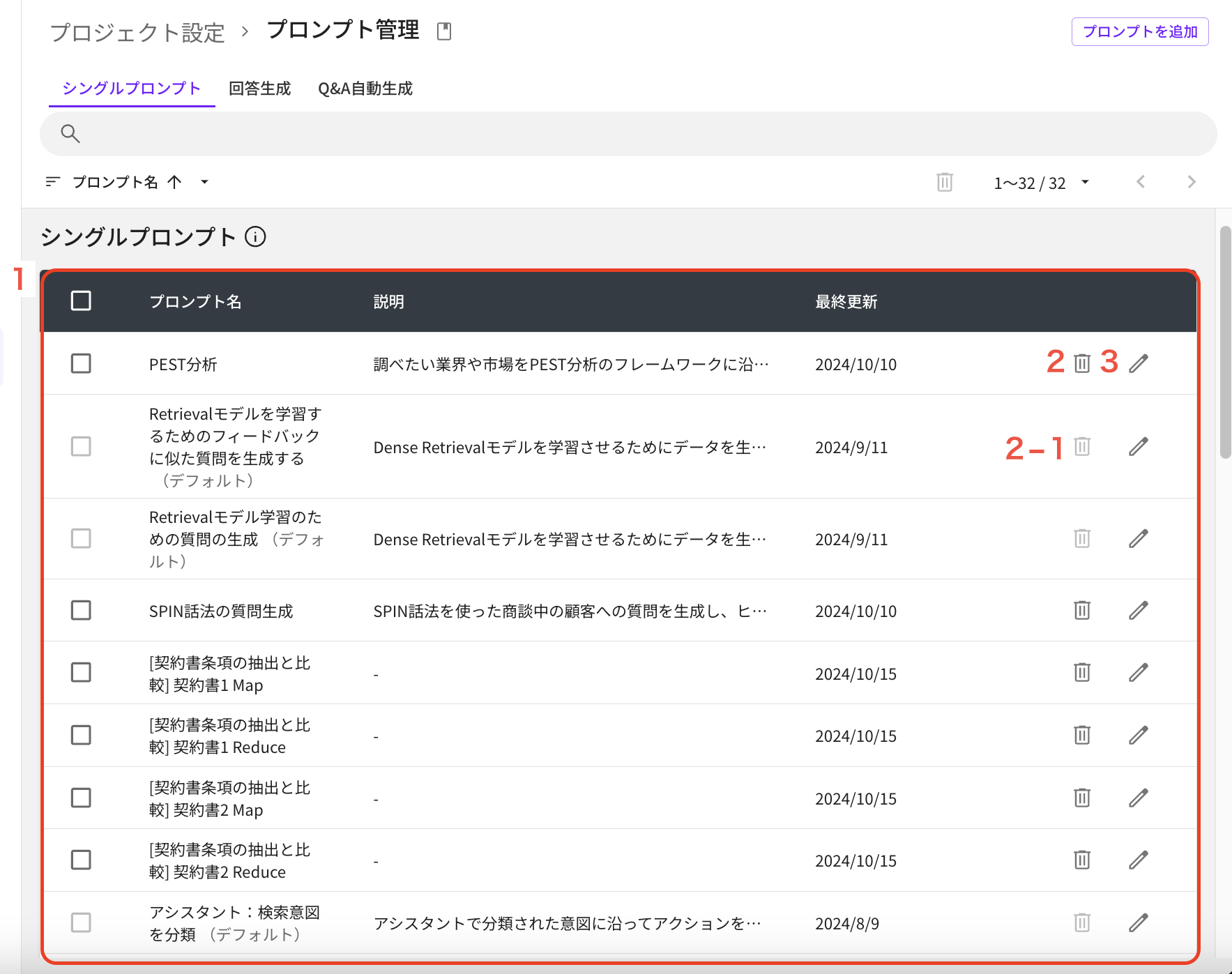Open the プロンプト名 sort dropdown arrow

click(204, 182)
